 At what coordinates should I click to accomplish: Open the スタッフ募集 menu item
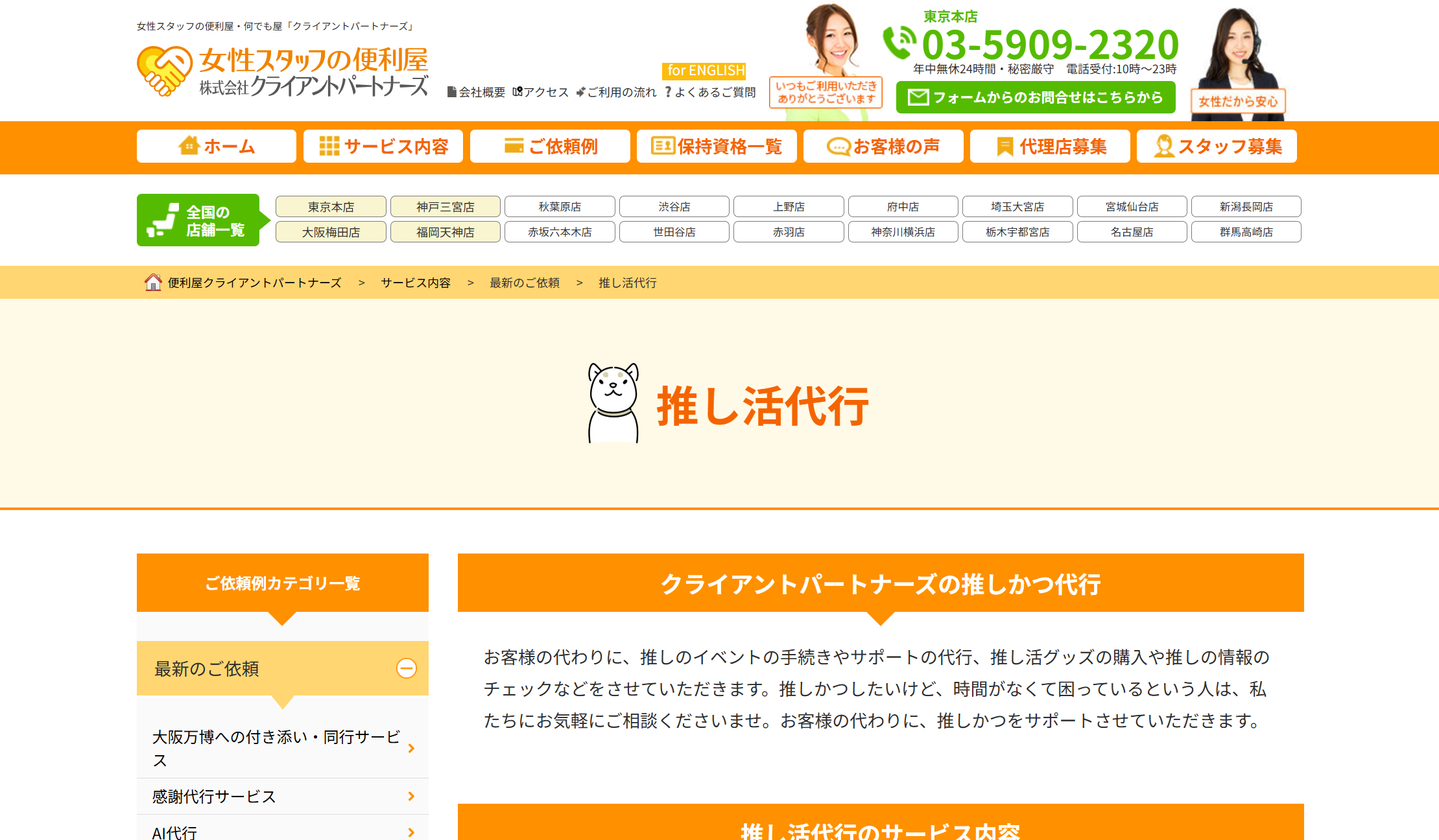click(1217, 146)
